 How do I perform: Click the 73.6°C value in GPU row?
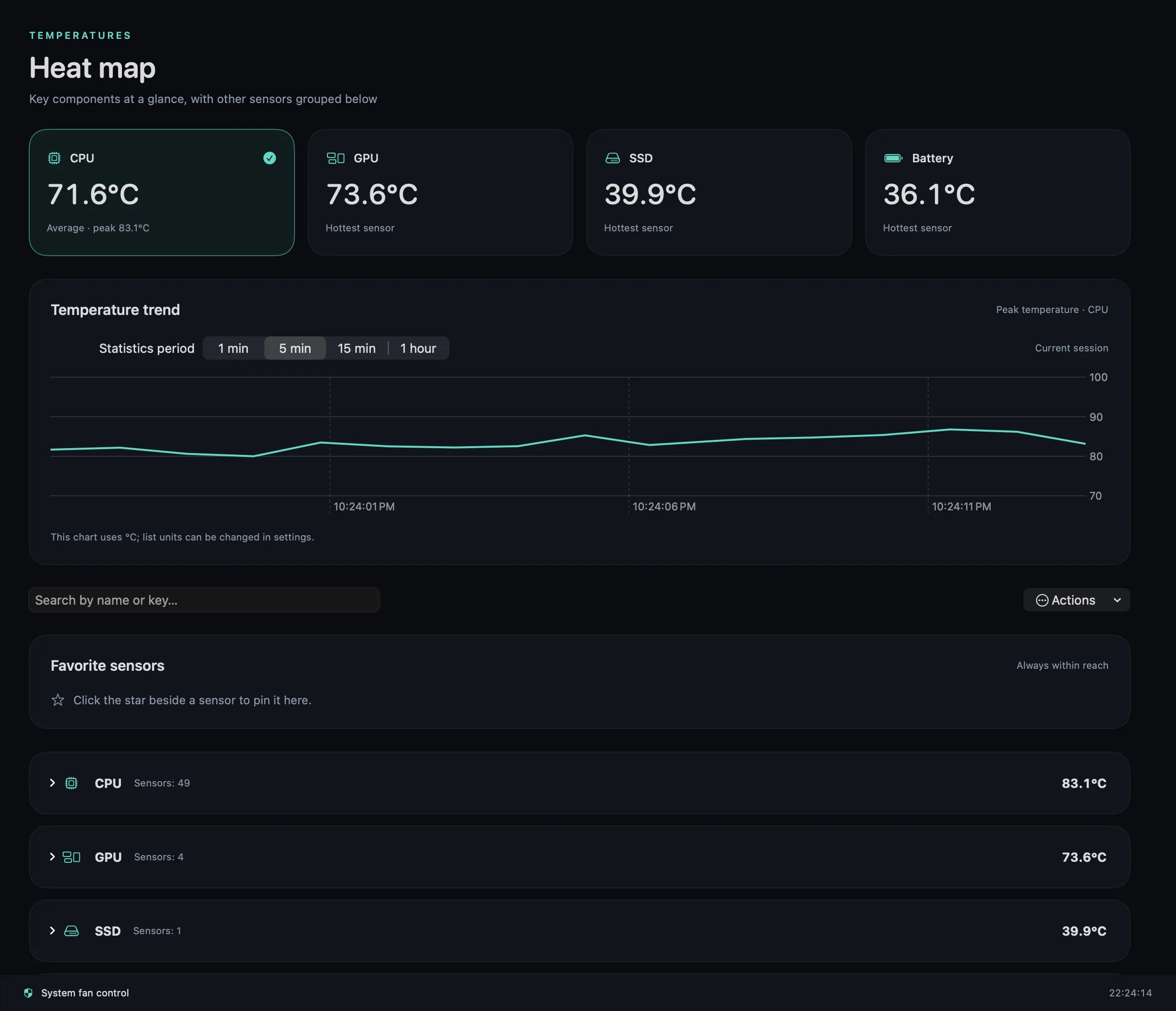click(1084, 856)
